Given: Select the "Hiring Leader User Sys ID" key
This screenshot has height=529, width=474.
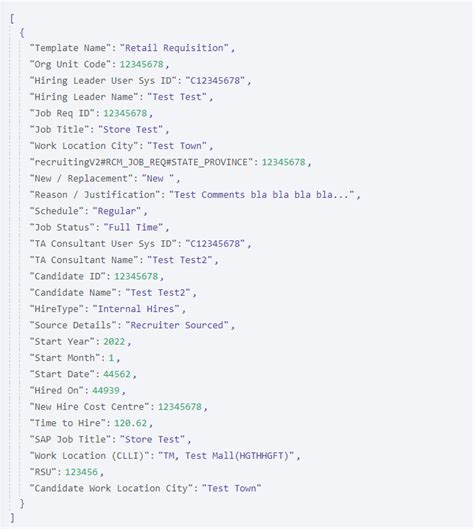Looking at the screenshot, I should (x=104, y=81).
